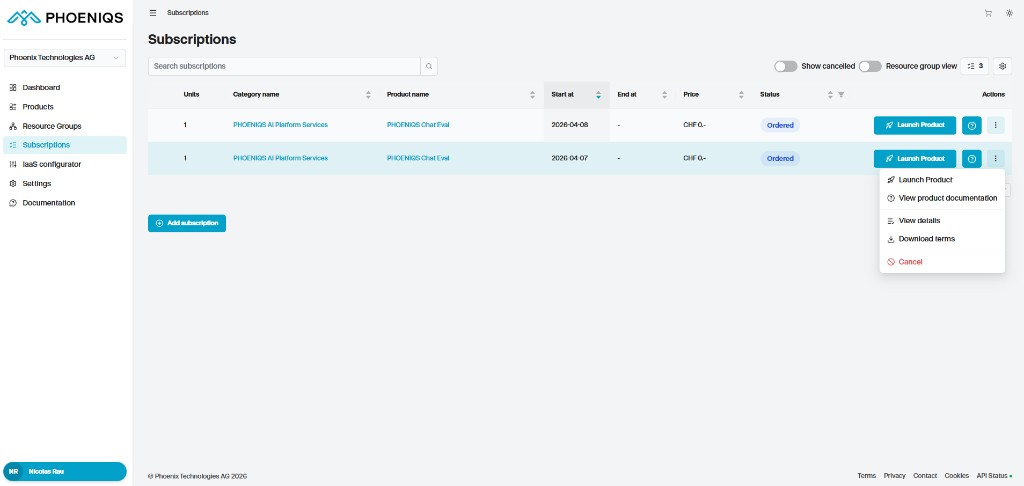Toggle the light/dark theme sun icon
Image resolution: width=1024 pixels, height=486 pixels.
tap(1010, 13)
